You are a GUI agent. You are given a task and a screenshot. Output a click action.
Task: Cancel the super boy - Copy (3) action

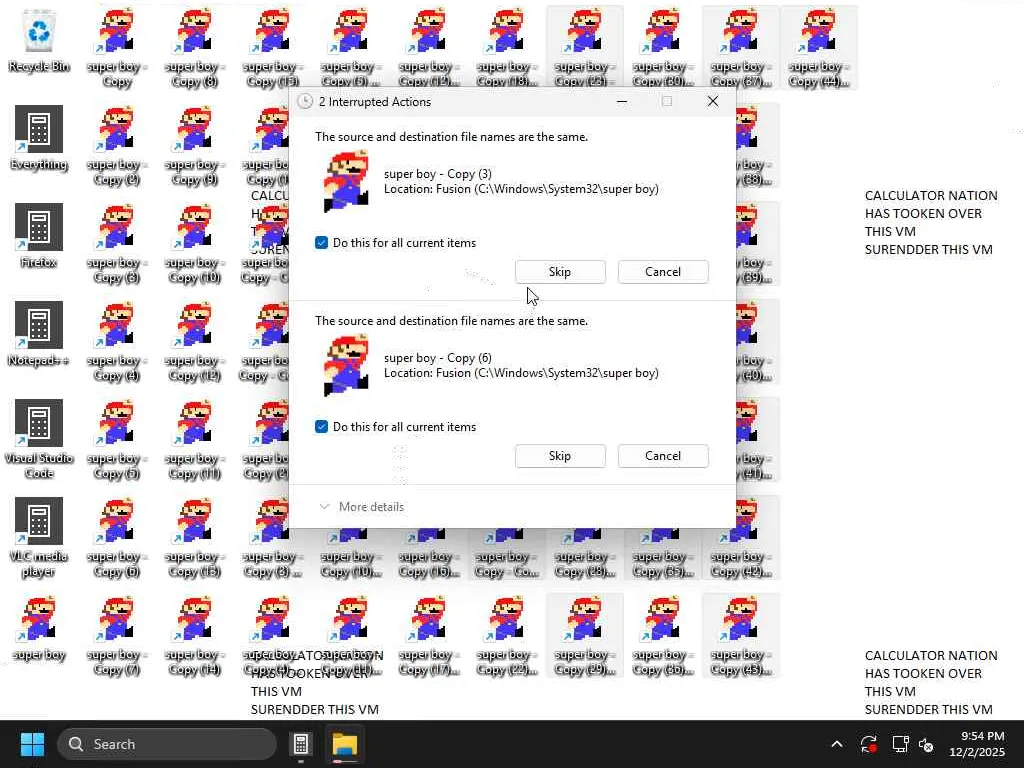pyautogui.click(x=663, y=272)
